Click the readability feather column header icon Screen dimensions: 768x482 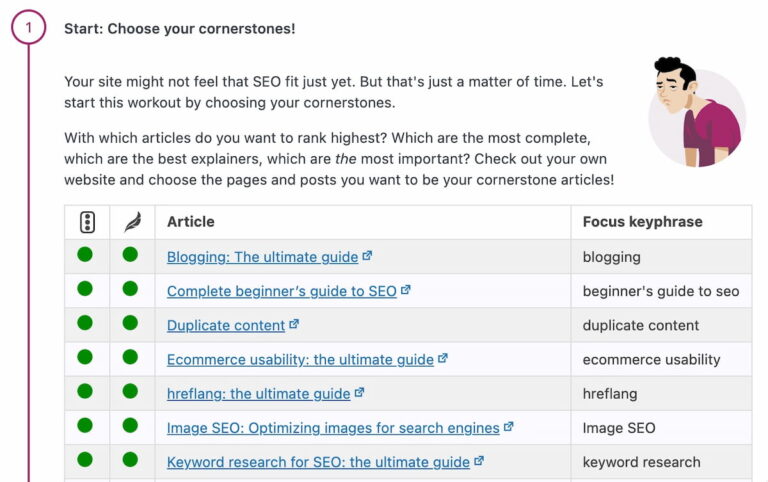[133, 222]
